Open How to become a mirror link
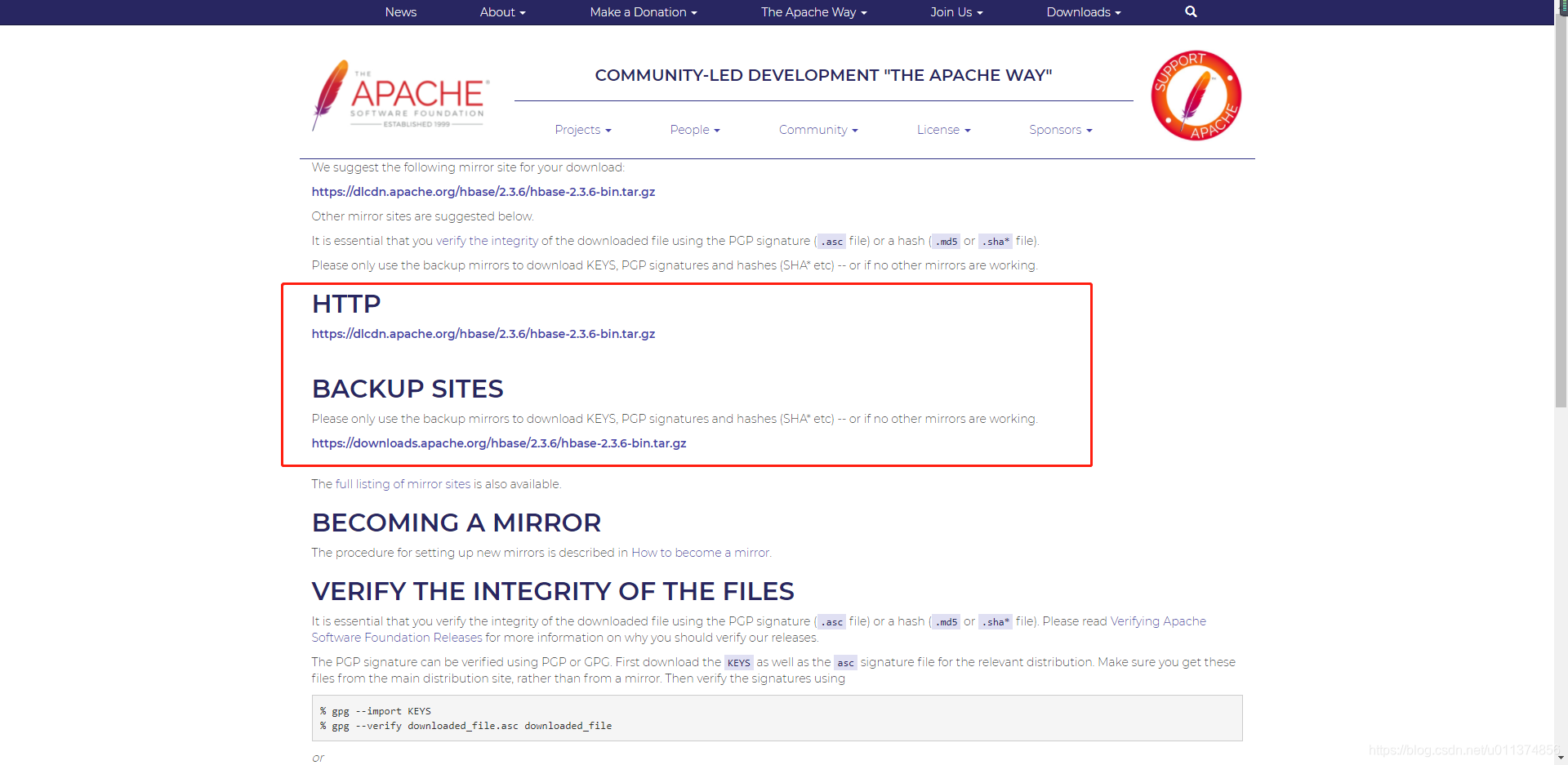 pyautogui.click(x=701, y=553)
